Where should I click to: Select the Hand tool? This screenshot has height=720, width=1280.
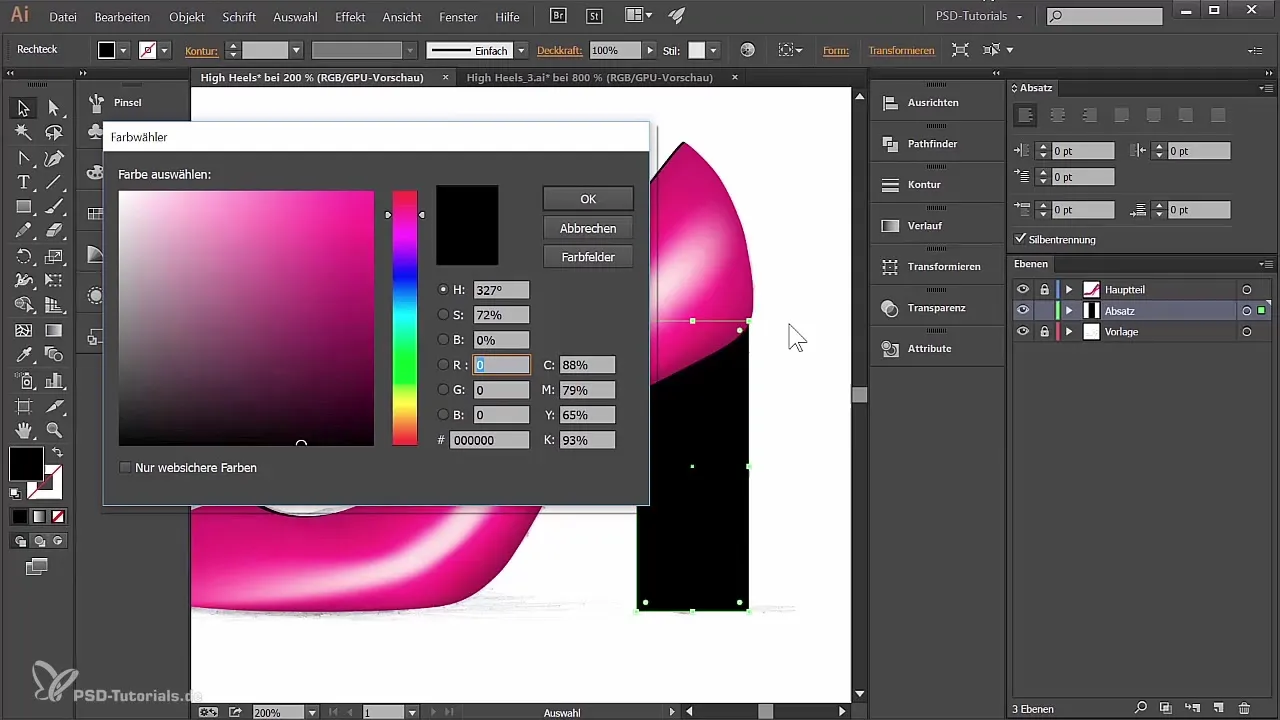coord(23,431)
